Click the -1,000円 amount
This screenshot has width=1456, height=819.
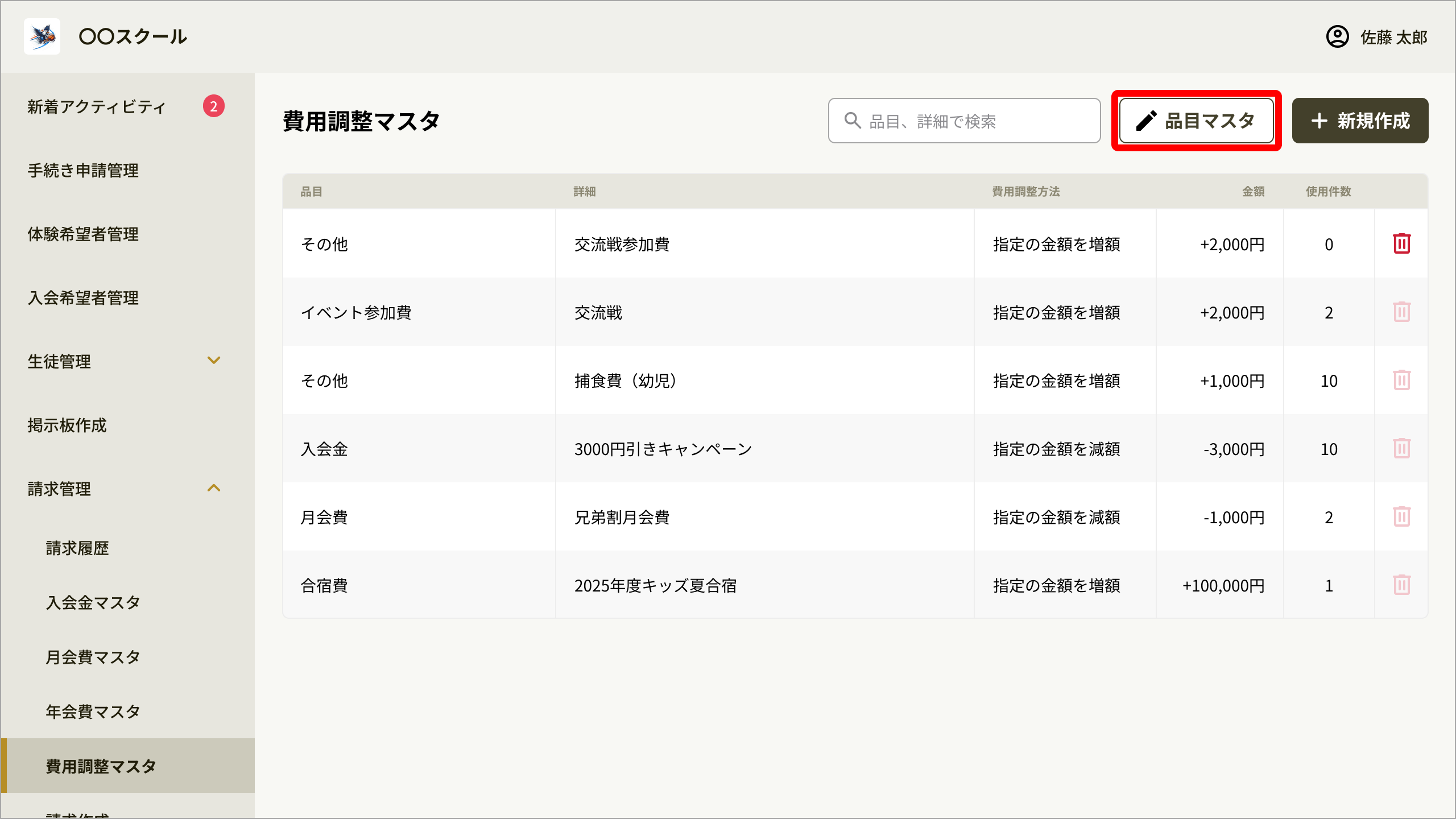click(1234, 518)
